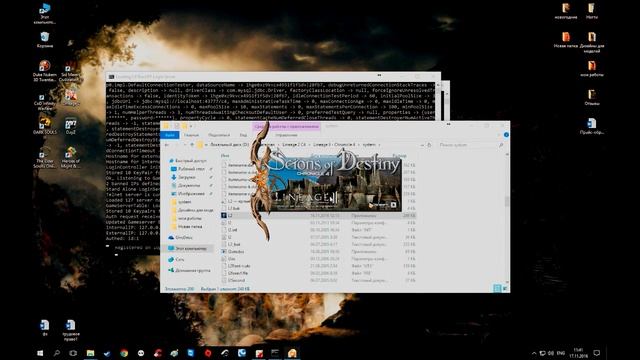Screen dimensions: 640x360
Task: Open File Explorer from the taskbar
Action: 90,353
